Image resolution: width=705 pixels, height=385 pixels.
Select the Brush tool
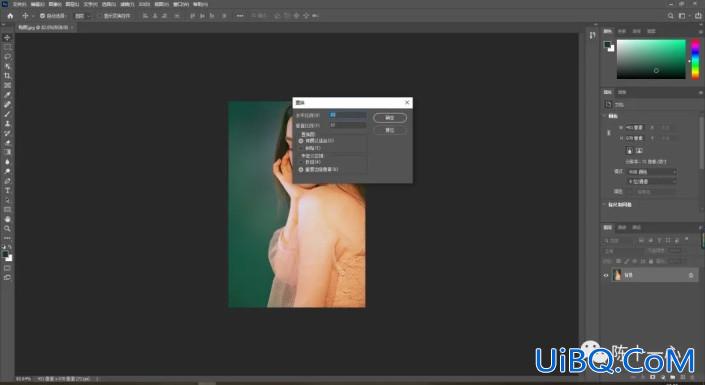click(x=7, y=114)
